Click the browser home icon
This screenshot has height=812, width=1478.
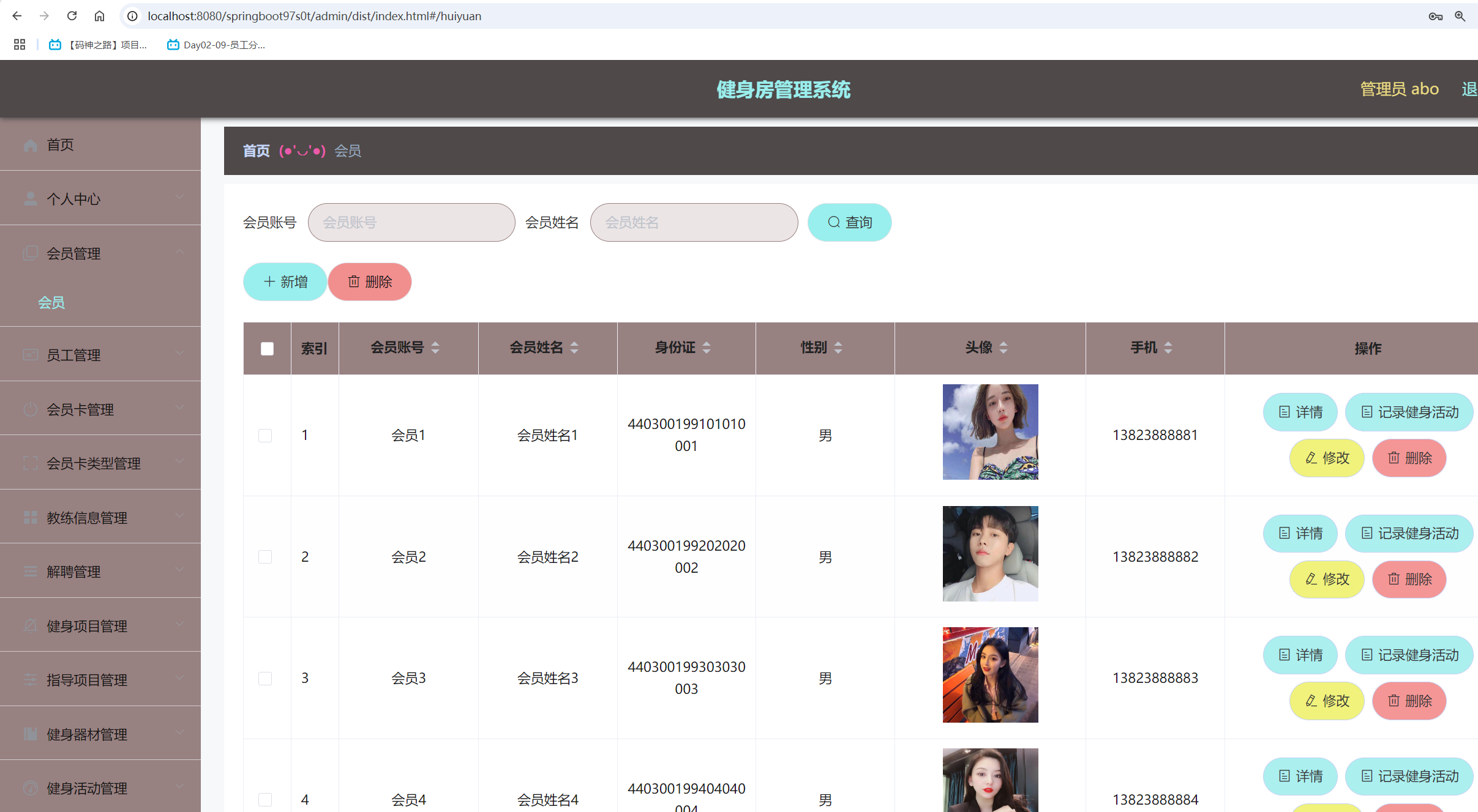coord(99,16)
